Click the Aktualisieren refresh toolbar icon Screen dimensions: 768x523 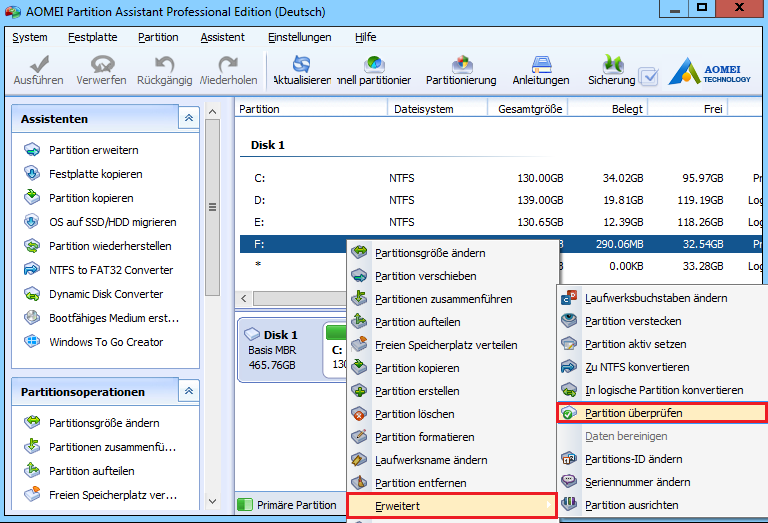(x=302, y=64)
